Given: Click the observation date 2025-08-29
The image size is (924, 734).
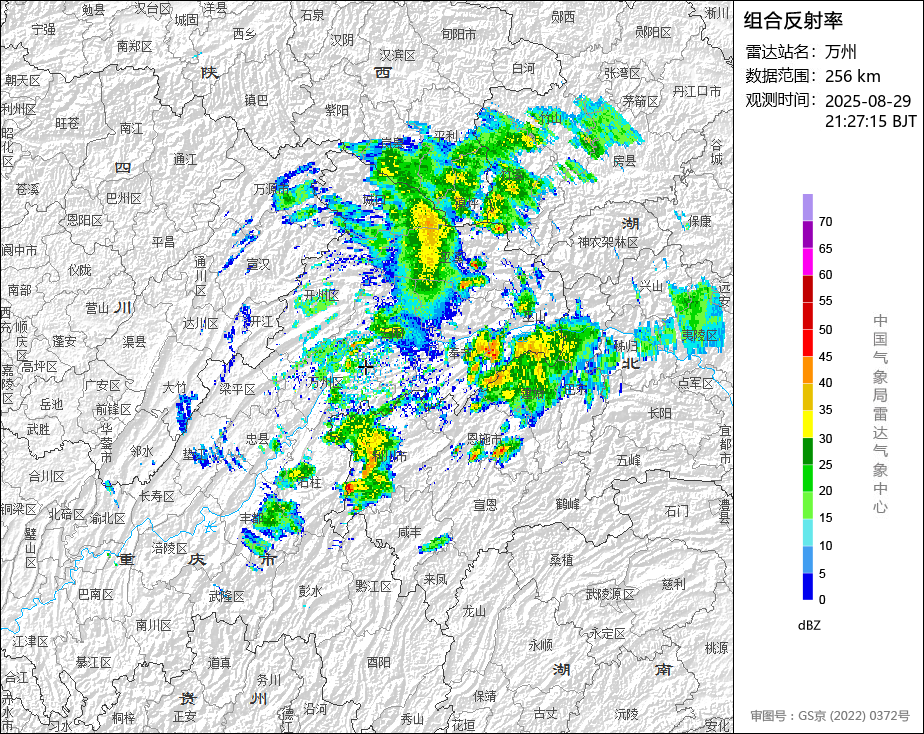Looking at the screenshot, I should click(867, 101).
